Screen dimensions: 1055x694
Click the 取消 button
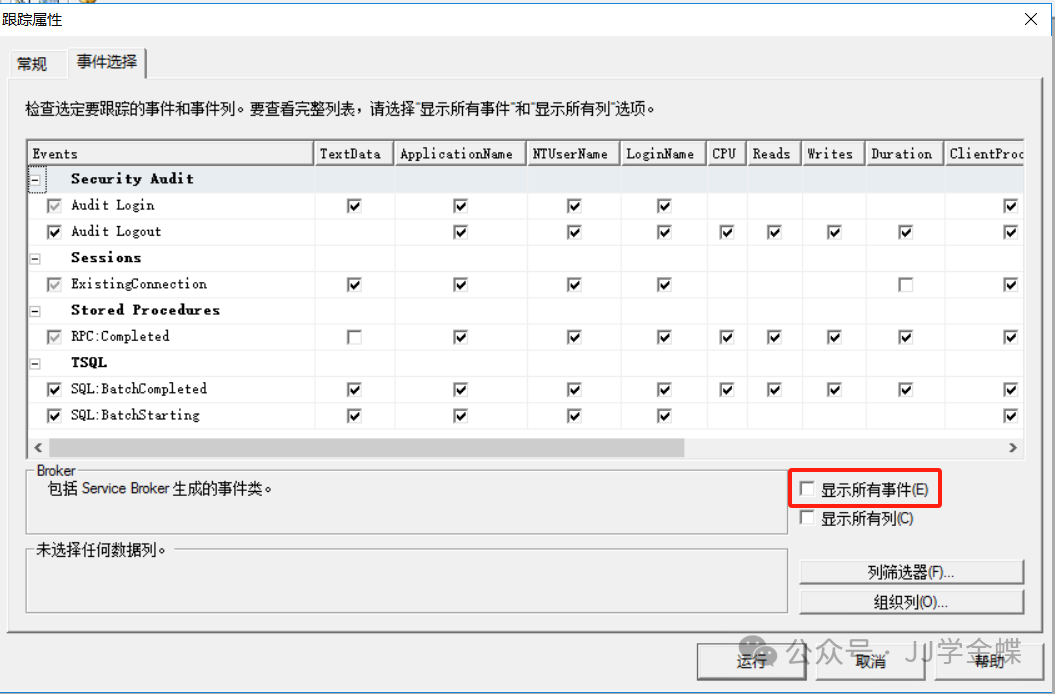coord(871,662)
